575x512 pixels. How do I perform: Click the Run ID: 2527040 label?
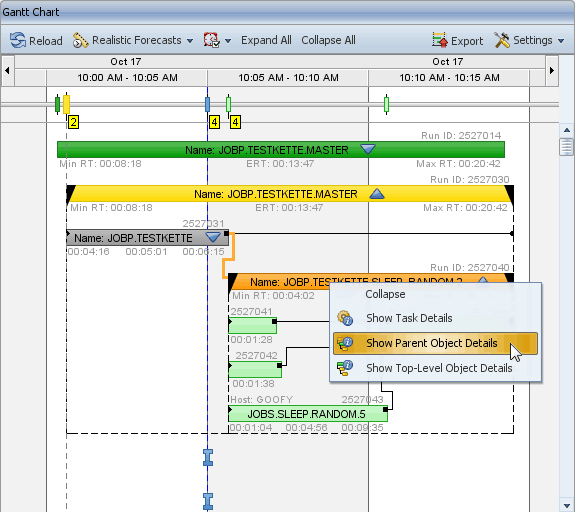[469, 268]
